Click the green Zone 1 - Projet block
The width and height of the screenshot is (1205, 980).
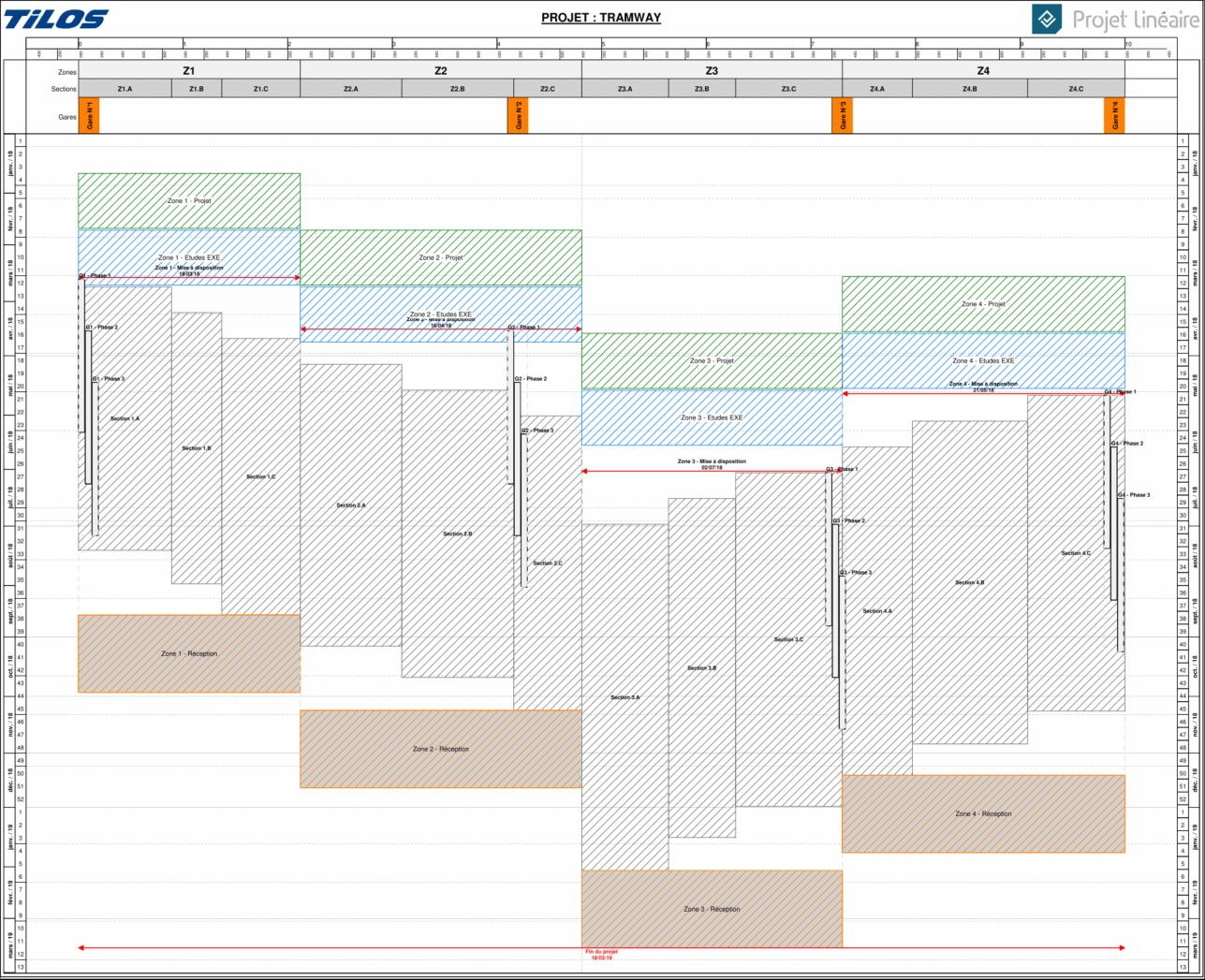pyautogui.click(x=189, y=200)
